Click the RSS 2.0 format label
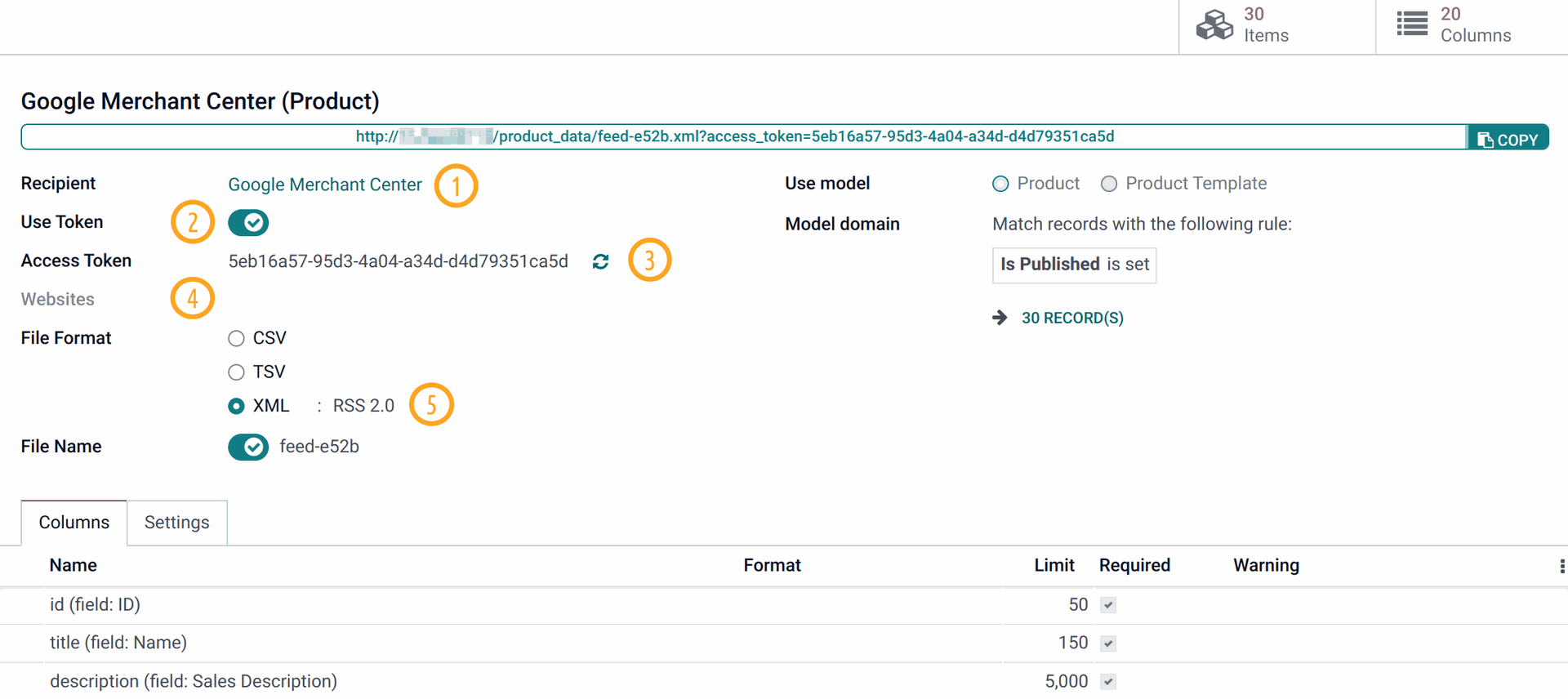The height and width of the screenshot is (699, 1568). point(363,406)
